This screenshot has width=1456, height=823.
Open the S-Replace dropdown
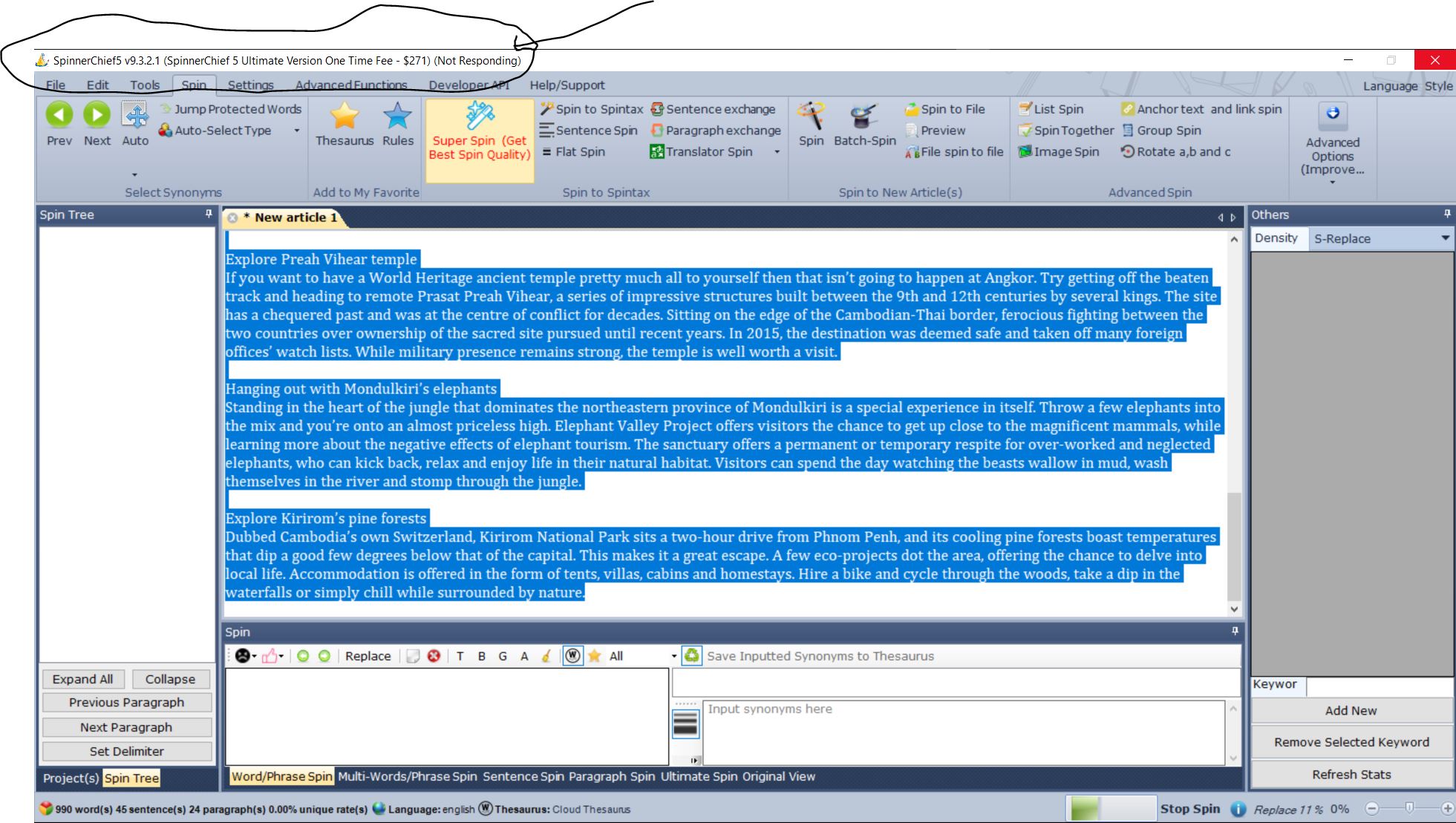(1444, 238)
